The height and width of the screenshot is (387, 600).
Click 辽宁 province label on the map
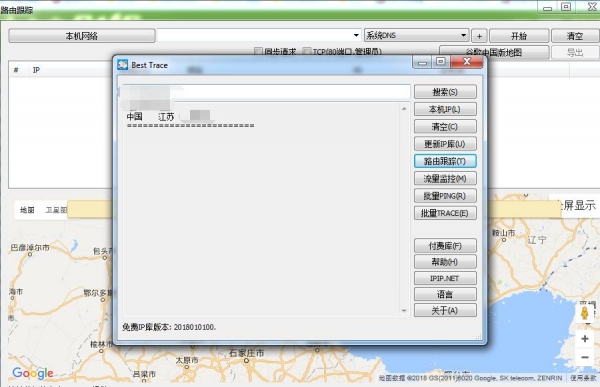(537, 240)
